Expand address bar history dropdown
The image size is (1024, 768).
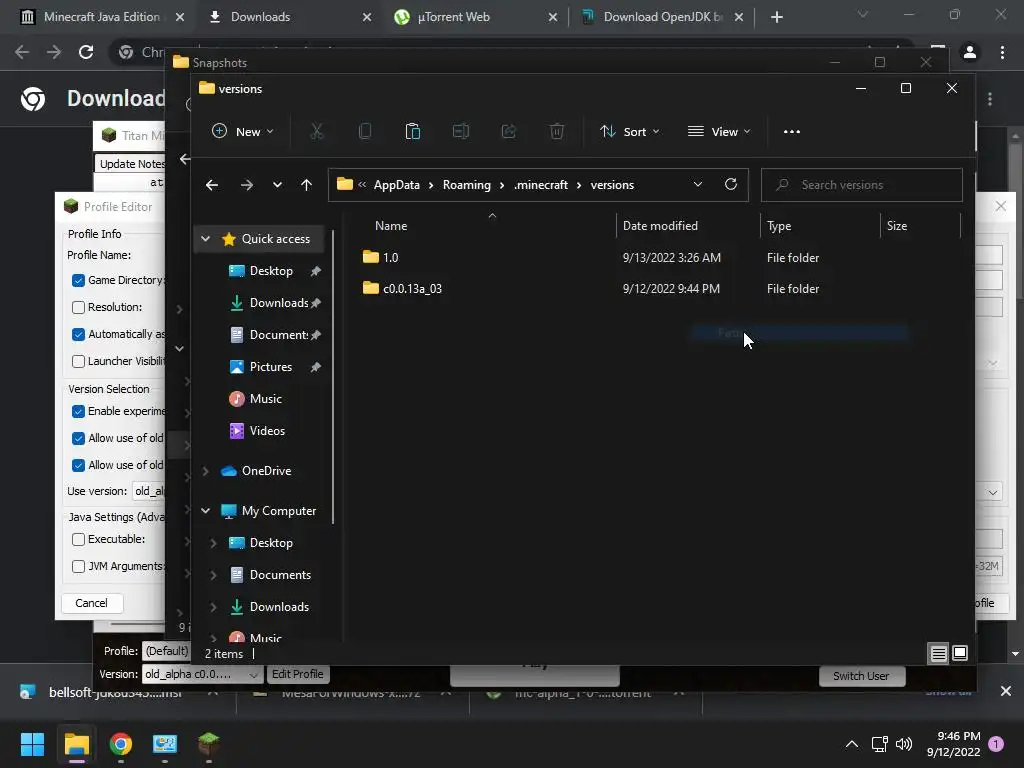coord(697,184)
